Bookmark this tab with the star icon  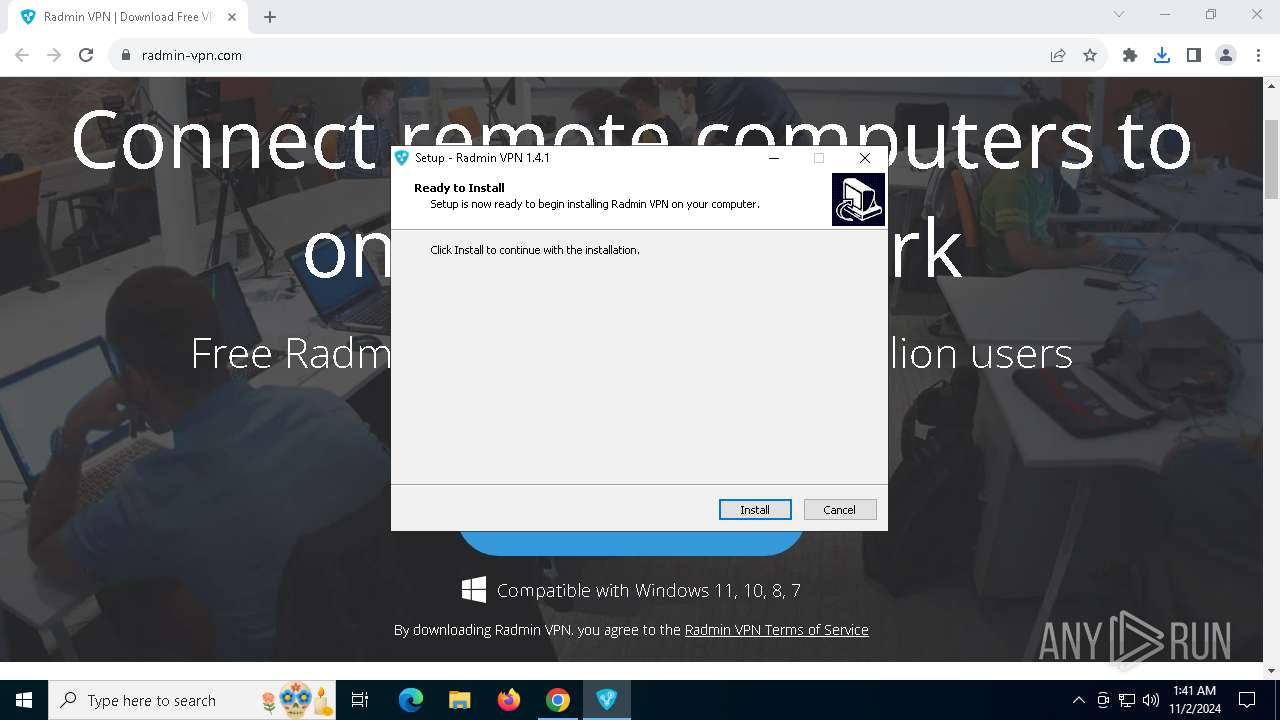(1090, 55)
